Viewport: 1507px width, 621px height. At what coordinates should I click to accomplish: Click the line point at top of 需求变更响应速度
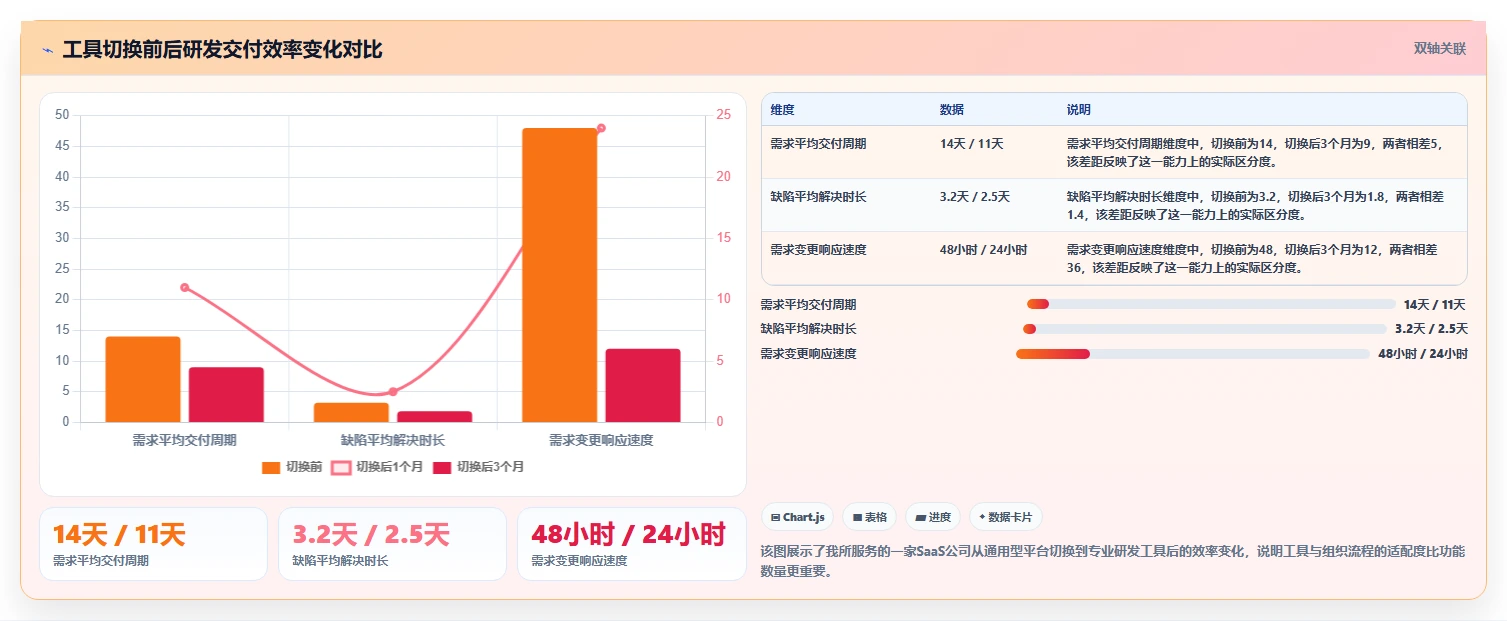(x=601, y=128)
